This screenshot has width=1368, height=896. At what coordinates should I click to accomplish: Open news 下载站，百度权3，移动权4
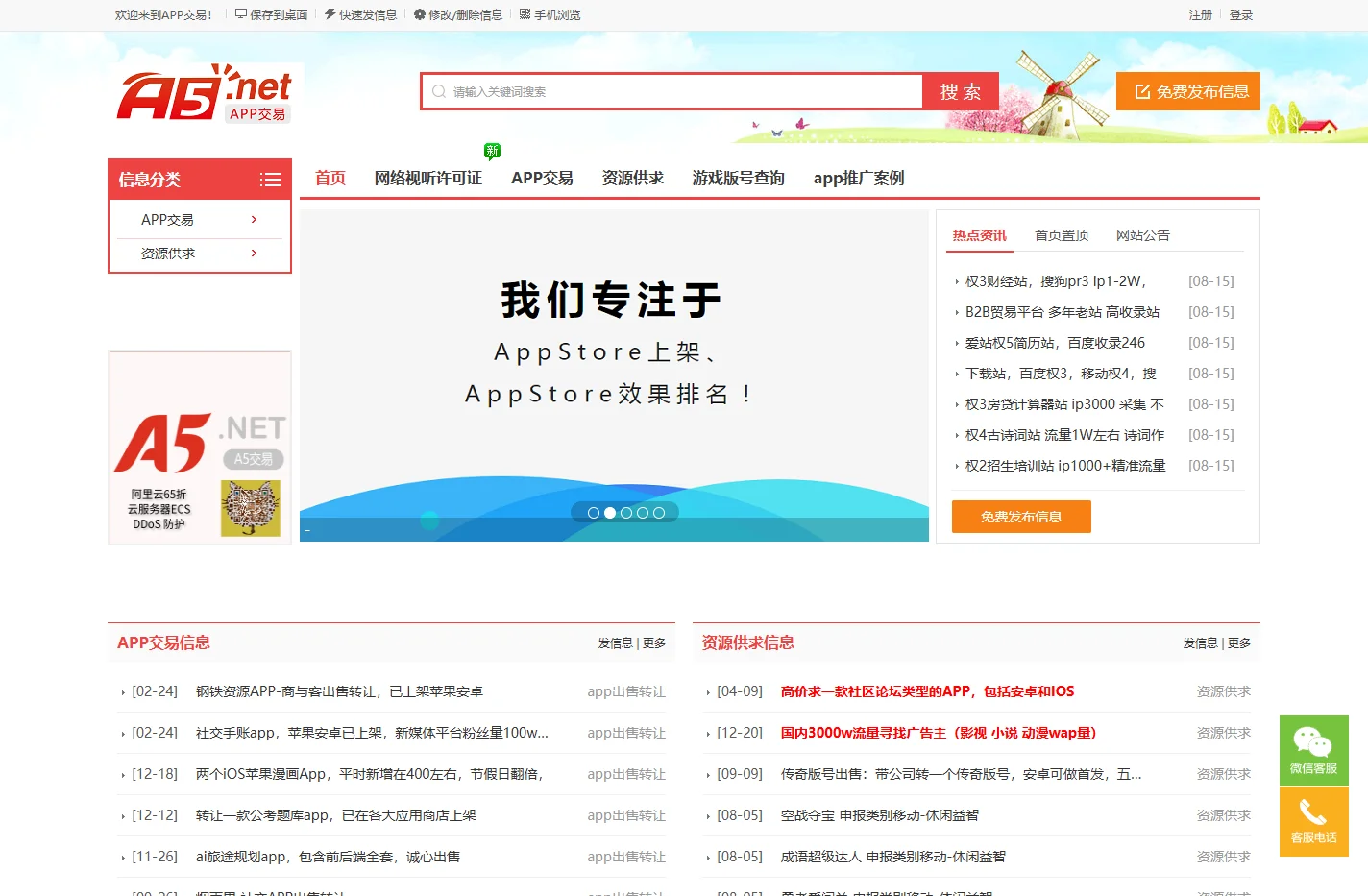point(1061,374)
